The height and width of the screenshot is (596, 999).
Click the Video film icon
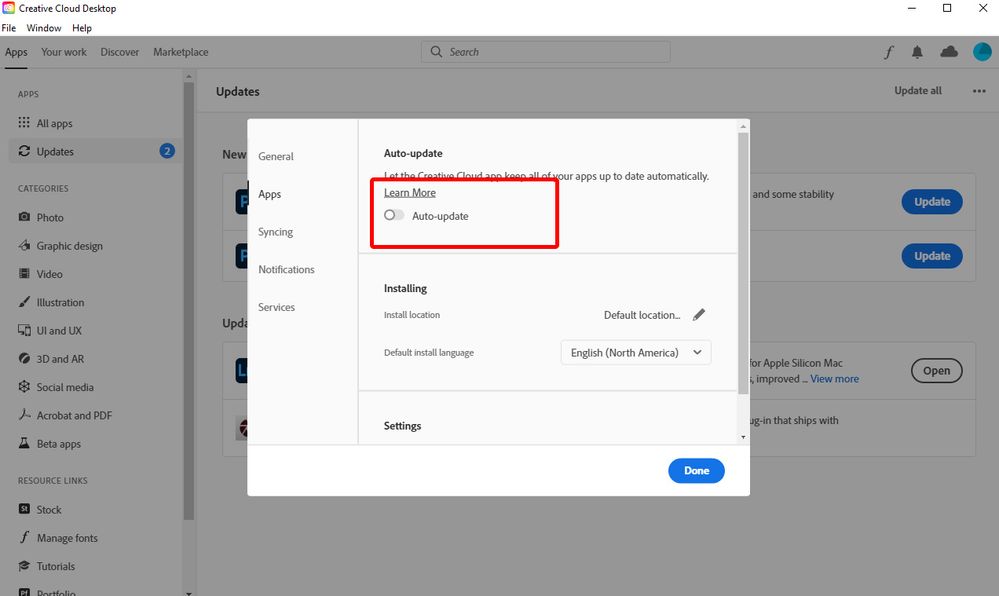(x=24, y=273)
